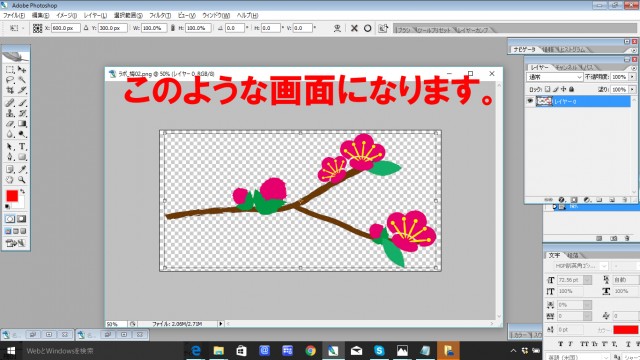This screenshot has width=640, height=360.
Task: Select the Pen tool
Action: click(10, 157)
